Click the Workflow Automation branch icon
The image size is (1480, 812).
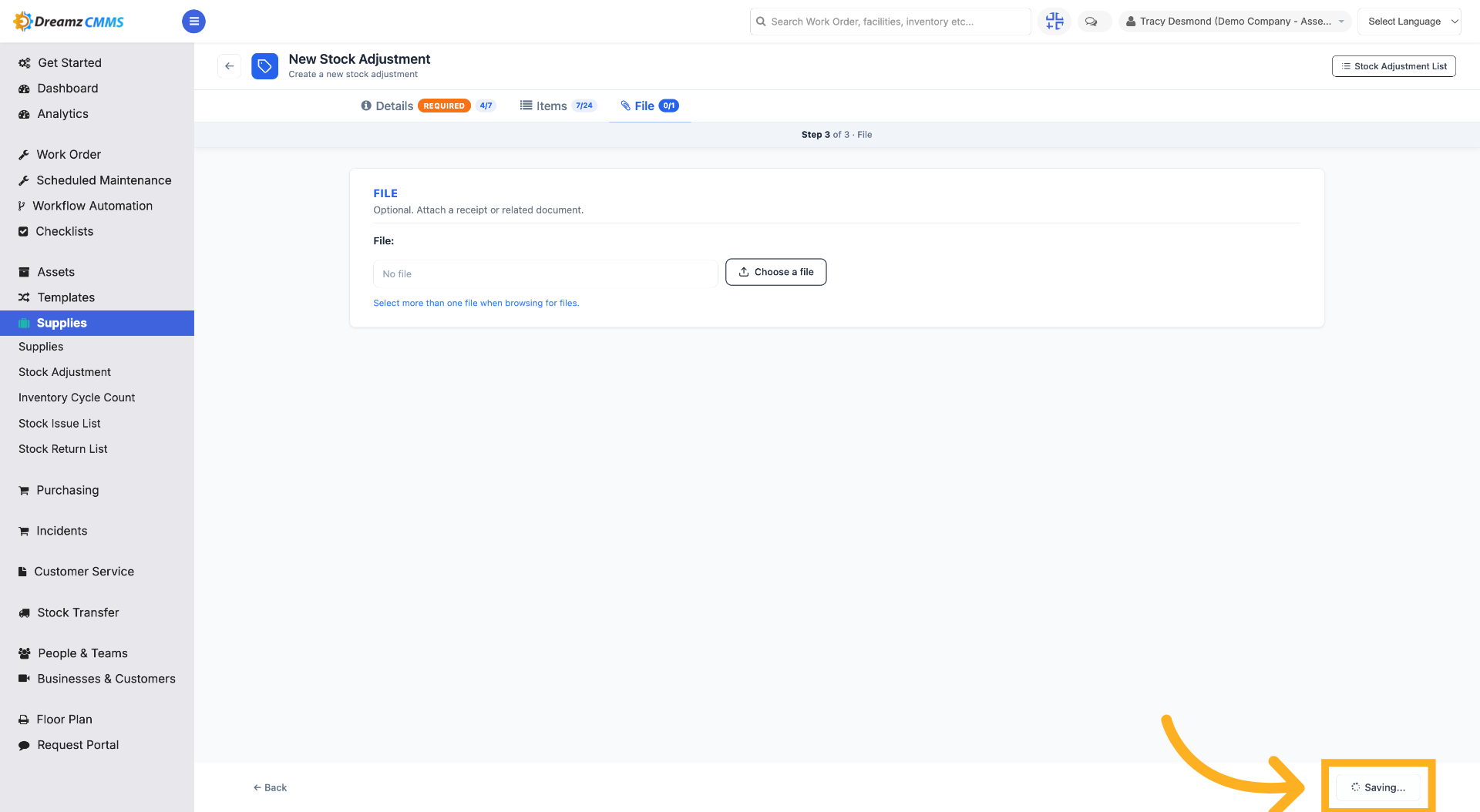click(x=22, y=206)
